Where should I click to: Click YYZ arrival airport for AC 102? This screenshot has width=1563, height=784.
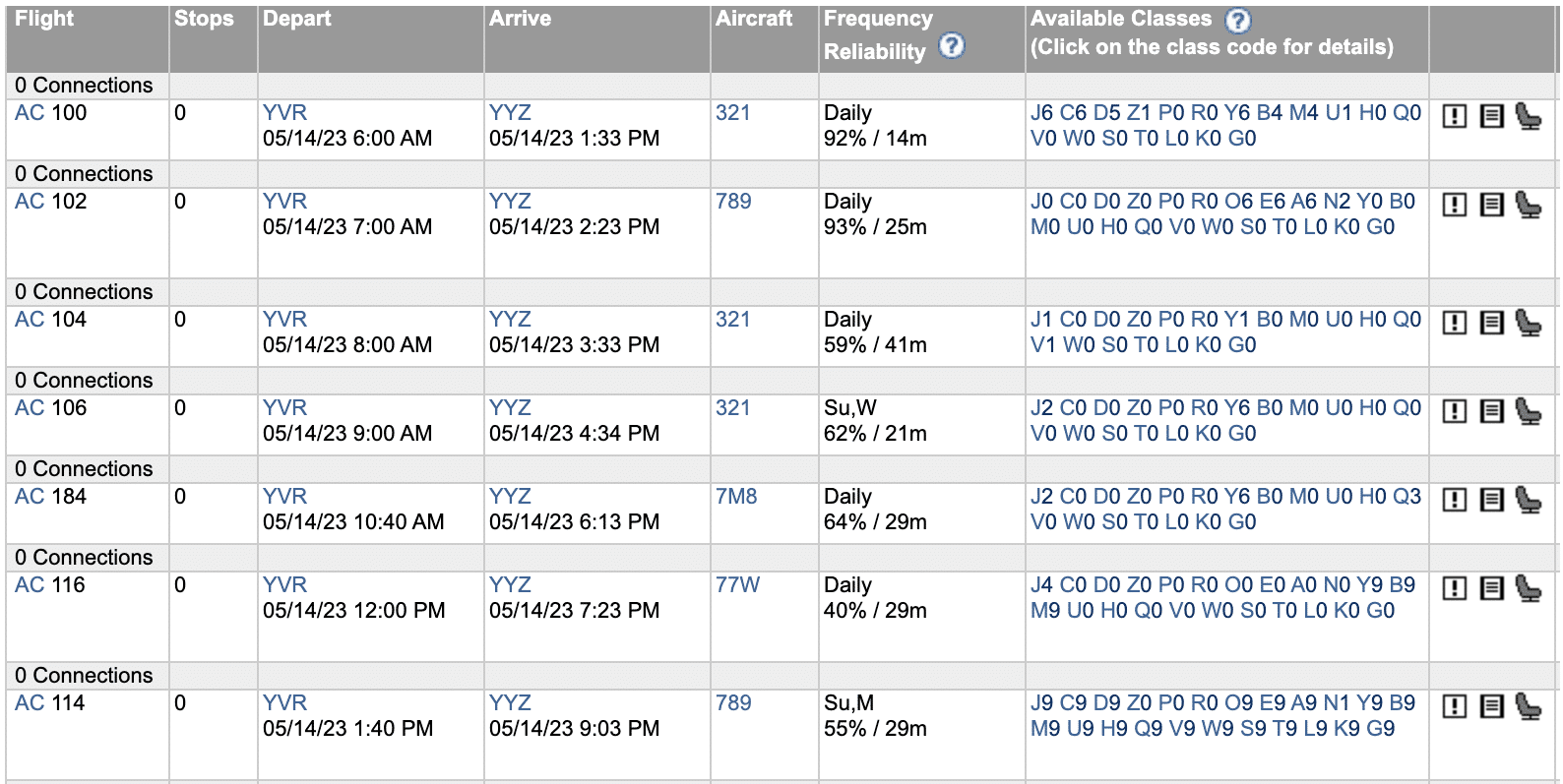[510, 202]
